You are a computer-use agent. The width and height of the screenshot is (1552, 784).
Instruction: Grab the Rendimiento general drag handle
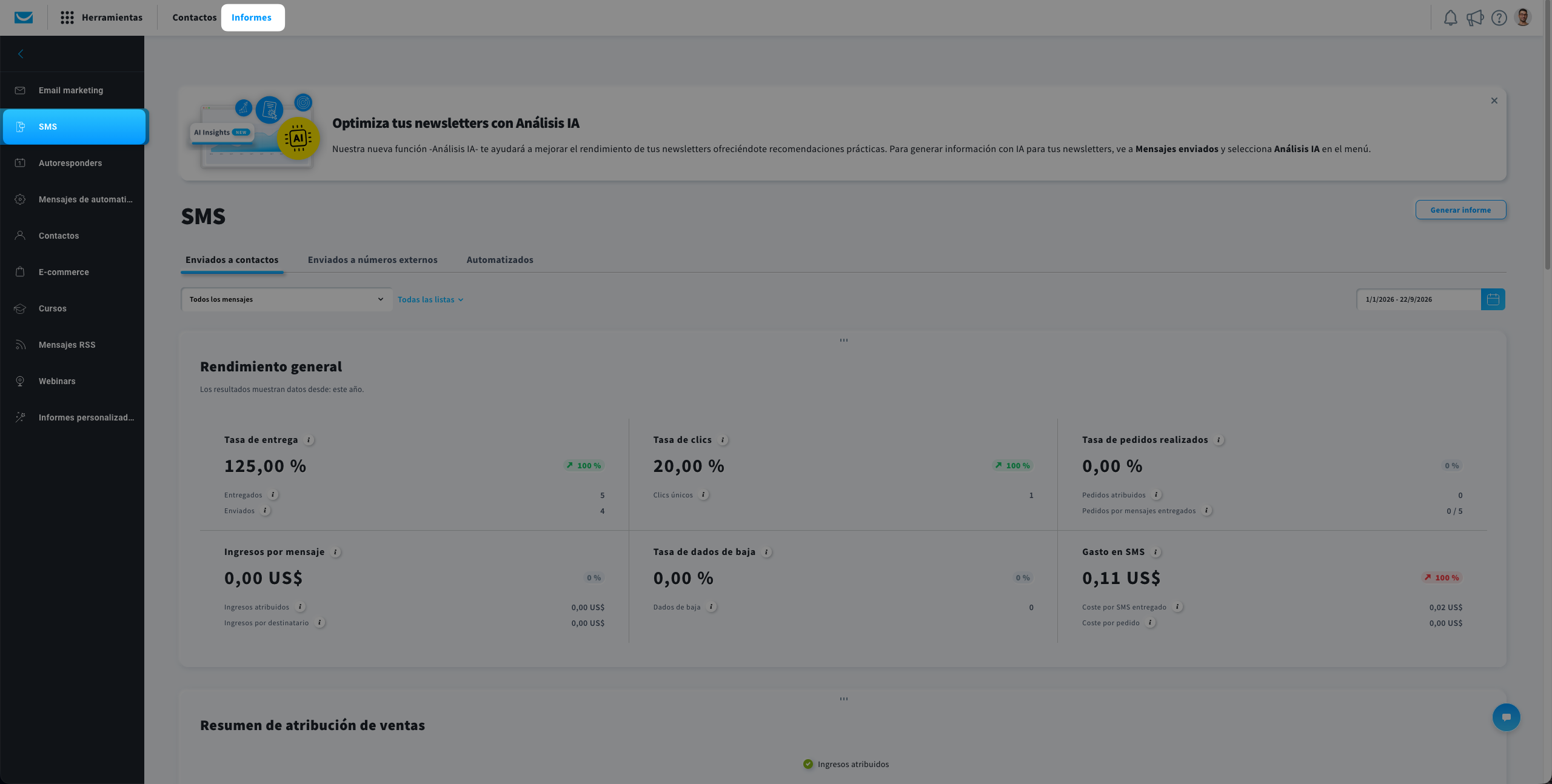[844, 341]
